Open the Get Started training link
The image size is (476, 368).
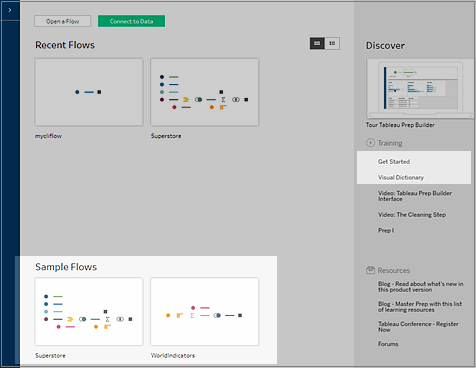(394, 162)
